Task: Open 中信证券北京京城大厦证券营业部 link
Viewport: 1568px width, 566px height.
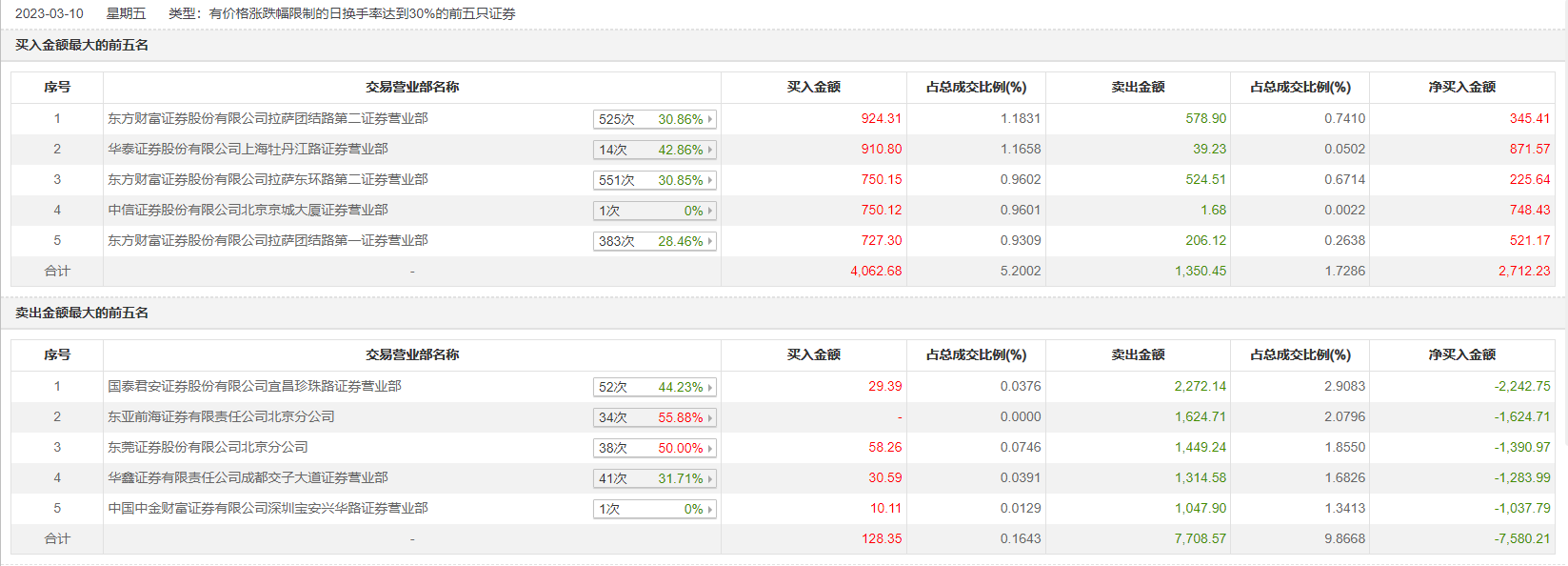Action: (x=248, y=211)
